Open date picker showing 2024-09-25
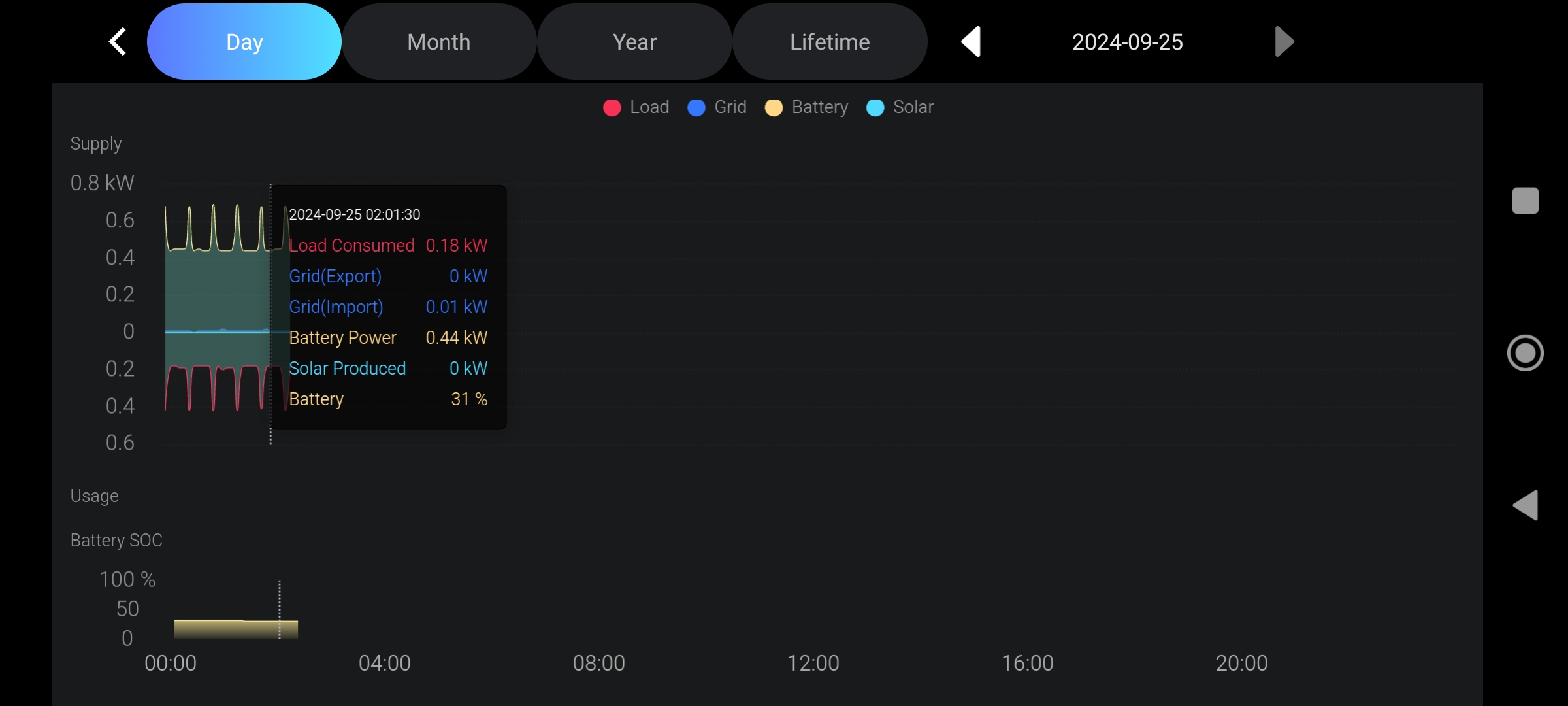This screenshot has width=1568, height=706. pyautogui.click(x=1127, y=42)
